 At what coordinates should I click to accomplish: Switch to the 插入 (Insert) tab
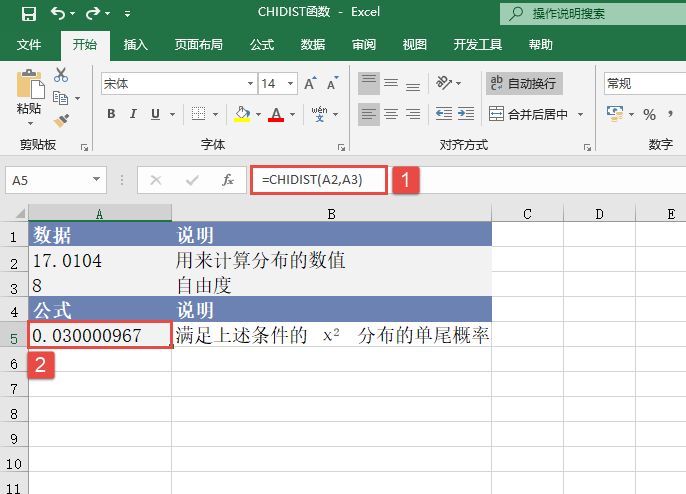coord(136,45)
